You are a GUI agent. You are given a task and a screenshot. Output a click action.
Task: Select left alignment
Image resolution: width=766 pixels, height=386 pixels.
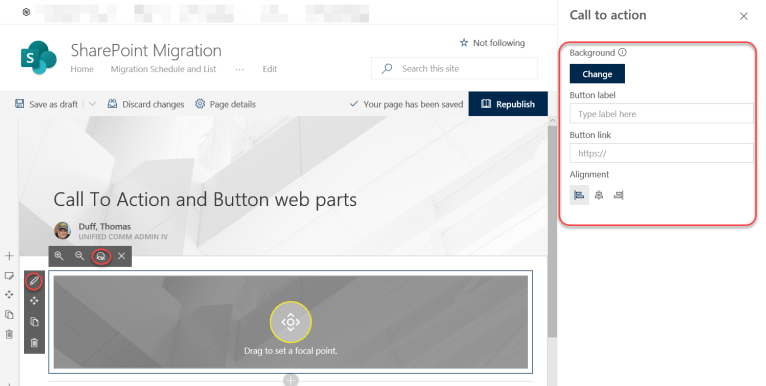(x=579, y=195)
